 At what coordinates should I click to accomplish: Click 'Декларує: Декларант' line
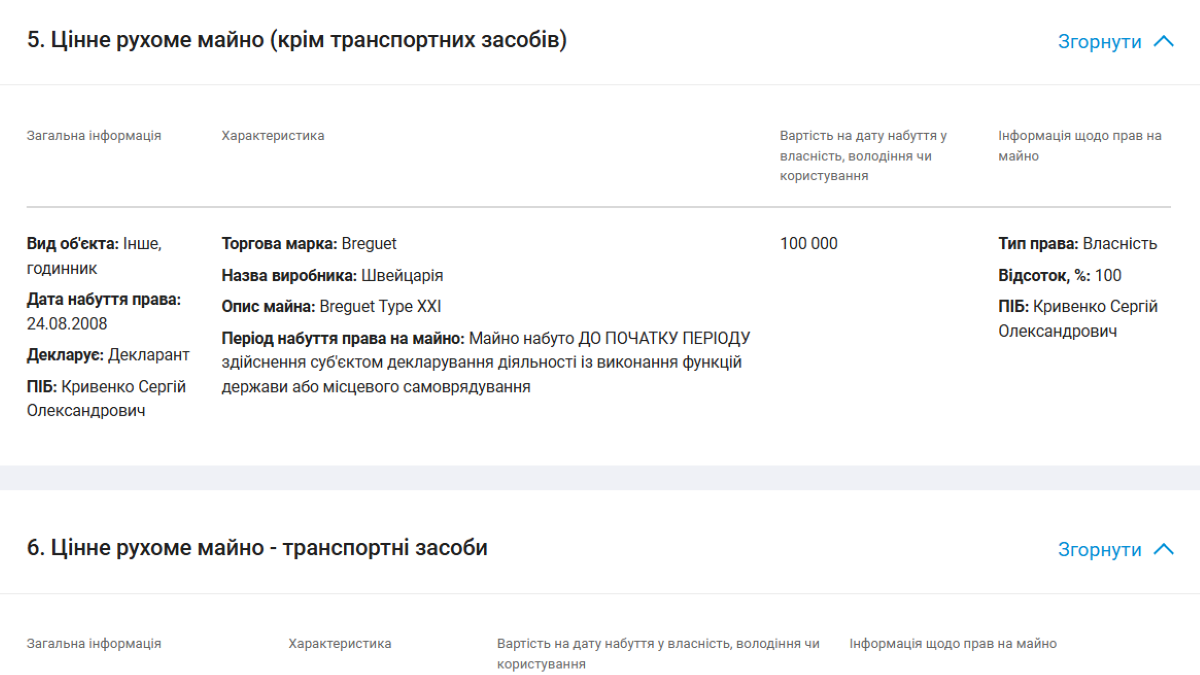(108, 355)
